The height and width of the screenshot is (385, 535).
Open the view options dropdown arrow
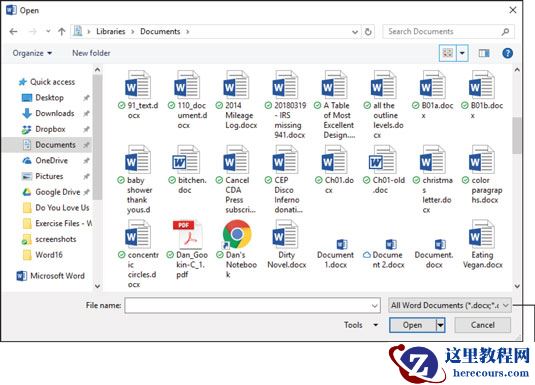point(462,53)
